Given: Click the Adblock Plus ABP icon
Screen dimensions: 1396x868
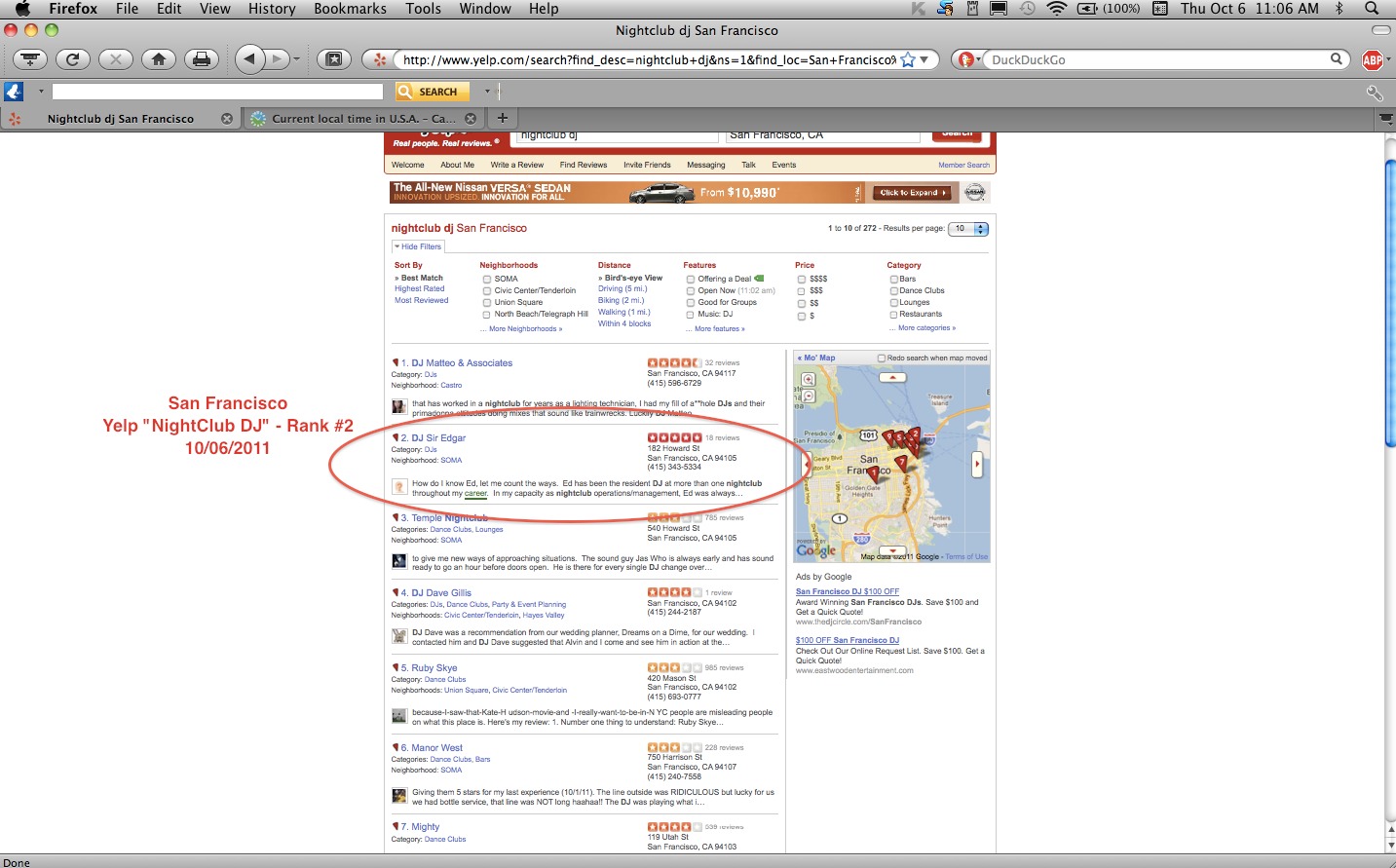Looking at the screenshot, I should [x=1373, y=60].
